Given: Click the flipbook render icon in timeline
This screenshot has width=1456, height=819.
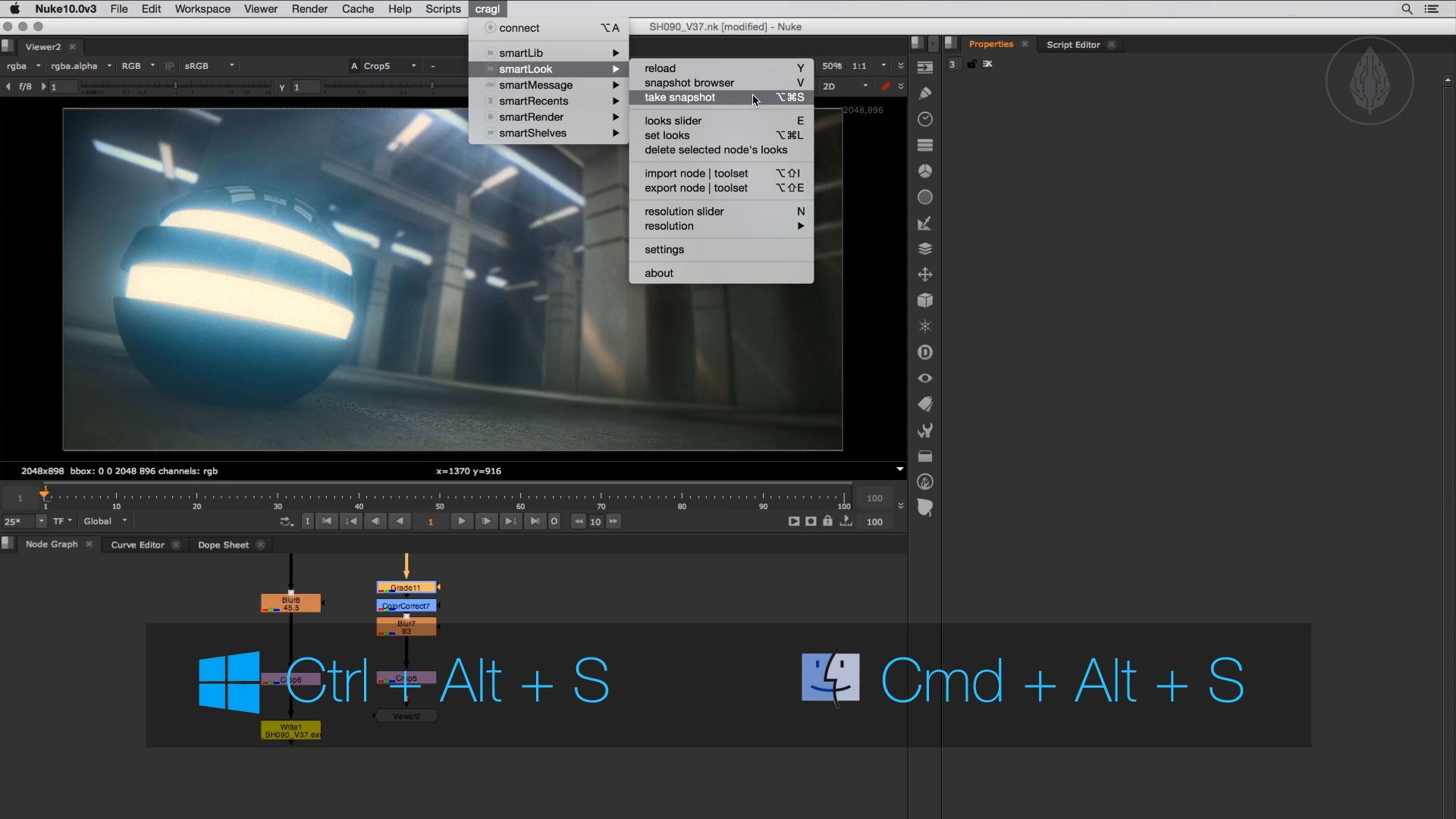Looking at the screenshot, I should tap(793, 521).
